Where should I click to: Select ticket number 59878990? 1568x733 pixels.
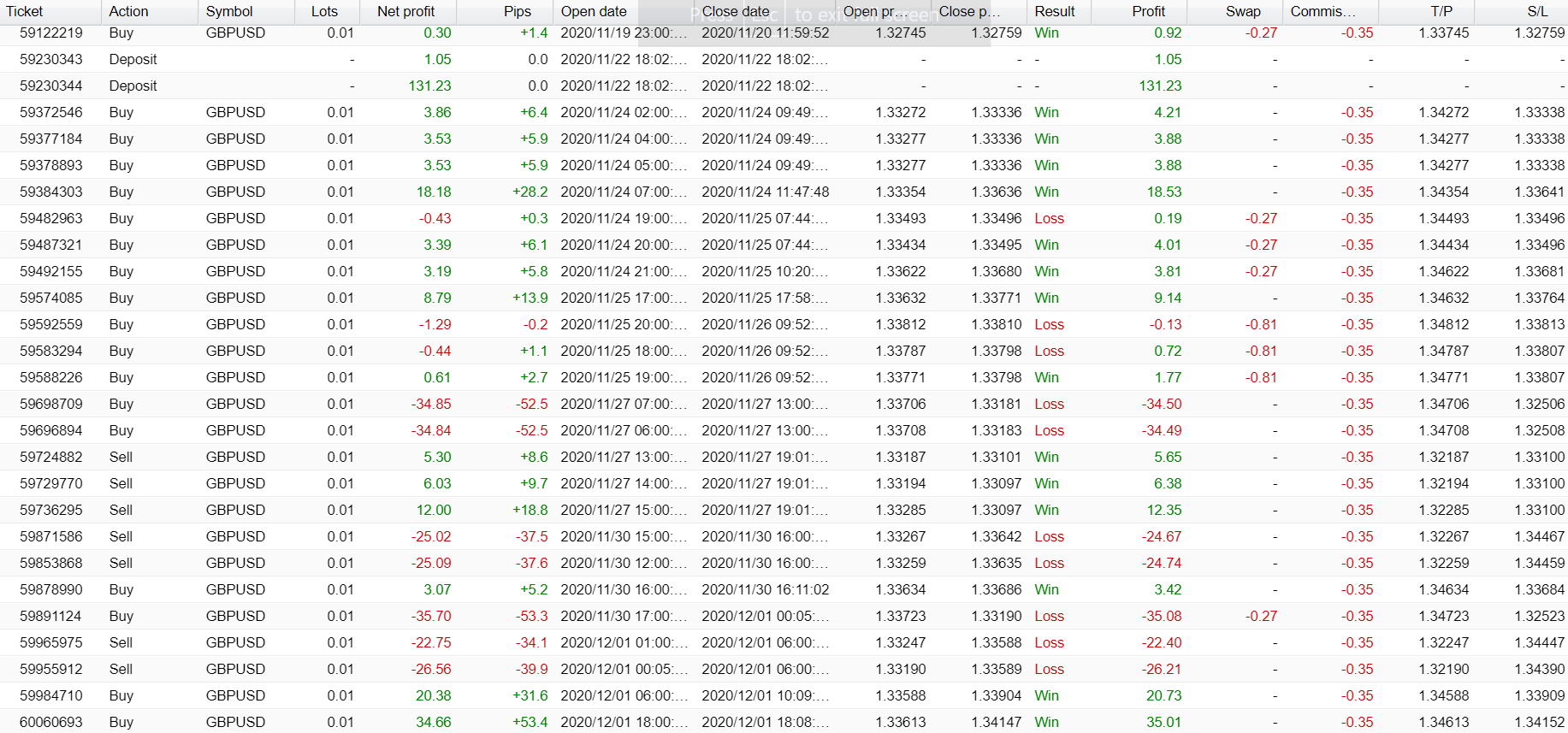[x=51, y=589]
